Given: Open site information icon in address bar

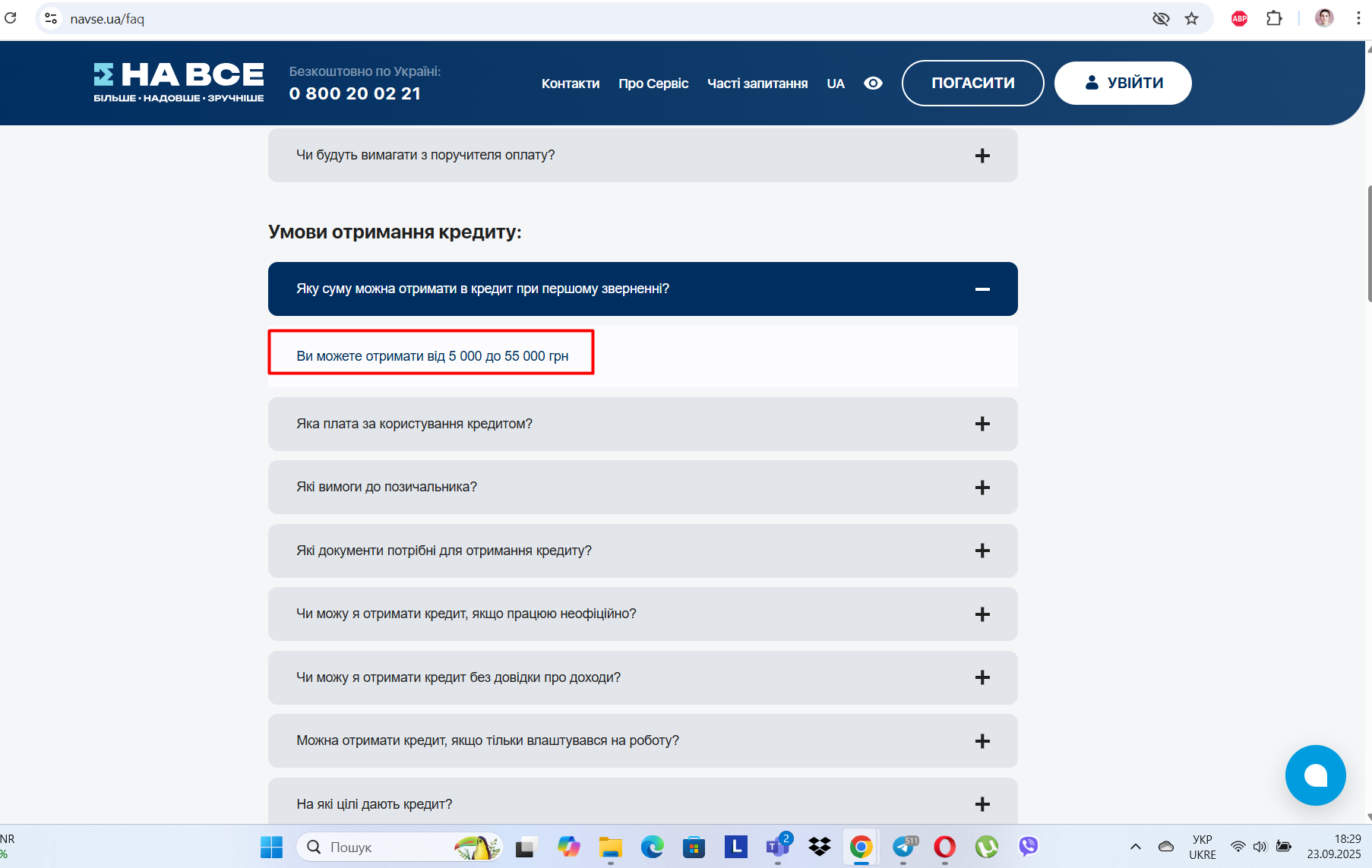Looking at the screenshot, I should point(51,18).
